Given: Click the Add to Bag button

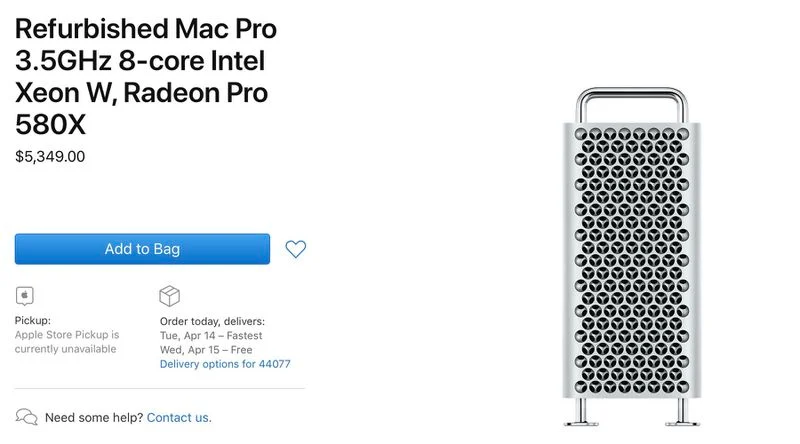Looking at the screenshot, I should point(142,249).
